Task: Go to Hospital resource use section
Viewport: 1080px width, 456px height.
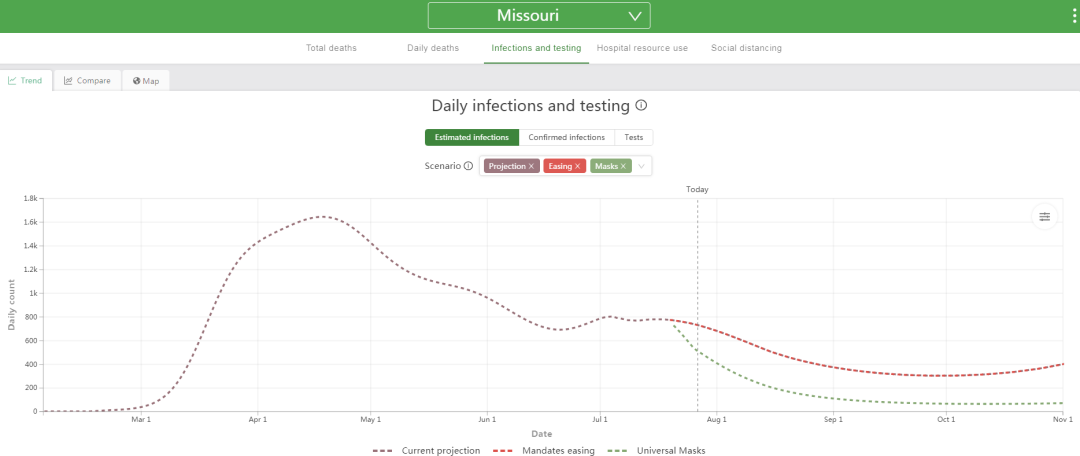Action: pos(642,48)
